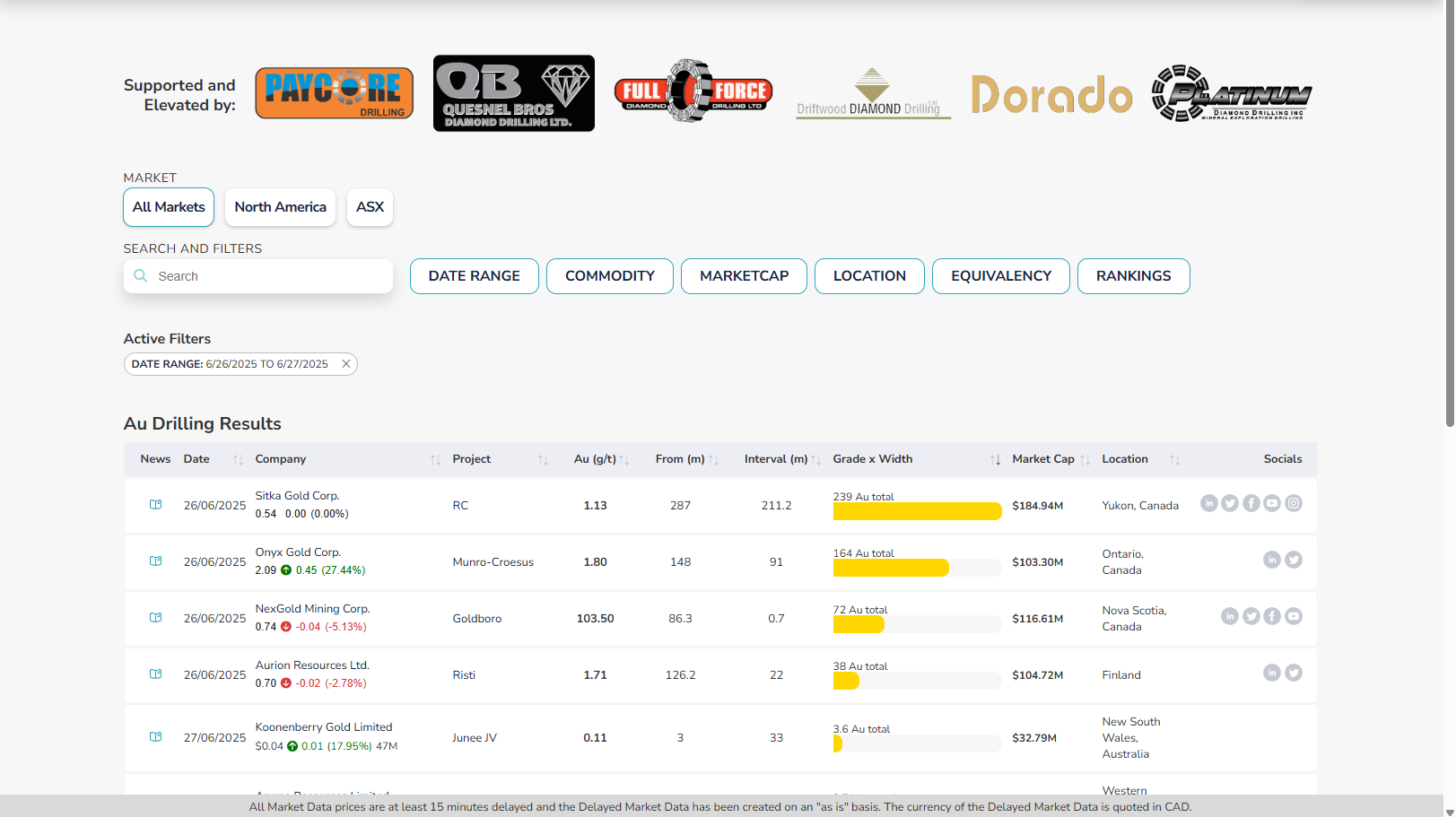Open Koonenberry Gold Limited company link
The image size is (1456, 817).
click(x=324, y=727)
